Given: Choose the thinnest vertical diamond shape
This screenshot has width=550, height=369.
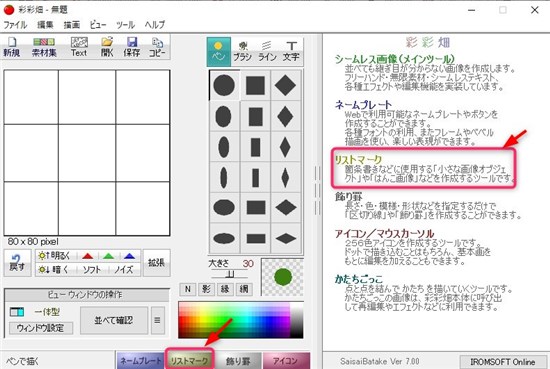Looking at the screenshot, I should coord(286,177).
